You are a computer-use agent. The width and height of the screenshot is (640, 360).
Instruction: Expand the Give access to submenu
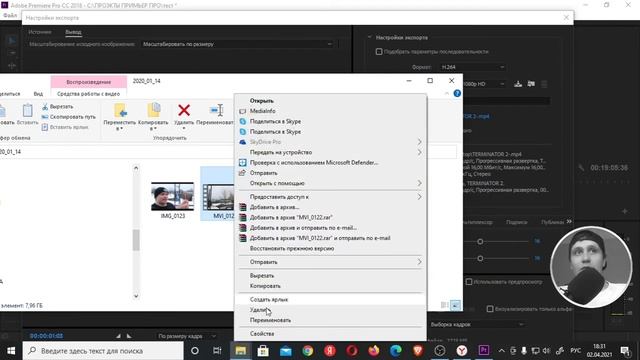331,197
